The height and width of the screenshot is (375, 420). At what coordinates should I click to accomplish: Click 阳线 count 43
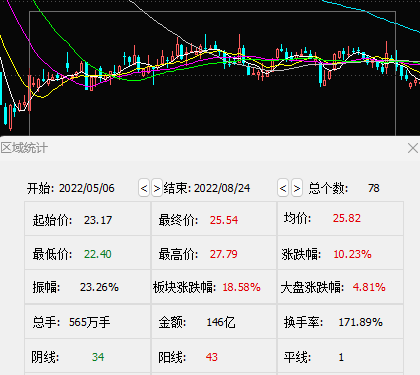pyautogui.click(x=212, y=357)
